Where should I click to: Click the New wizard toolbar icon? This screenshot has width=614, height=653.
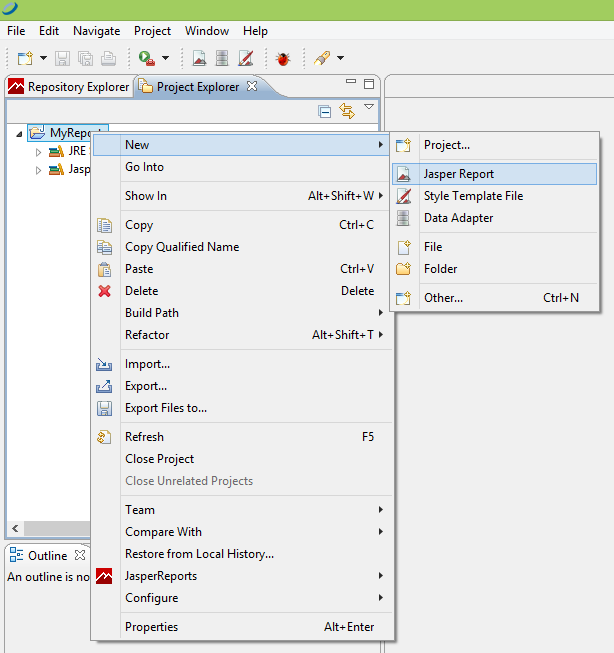(25, 58)
